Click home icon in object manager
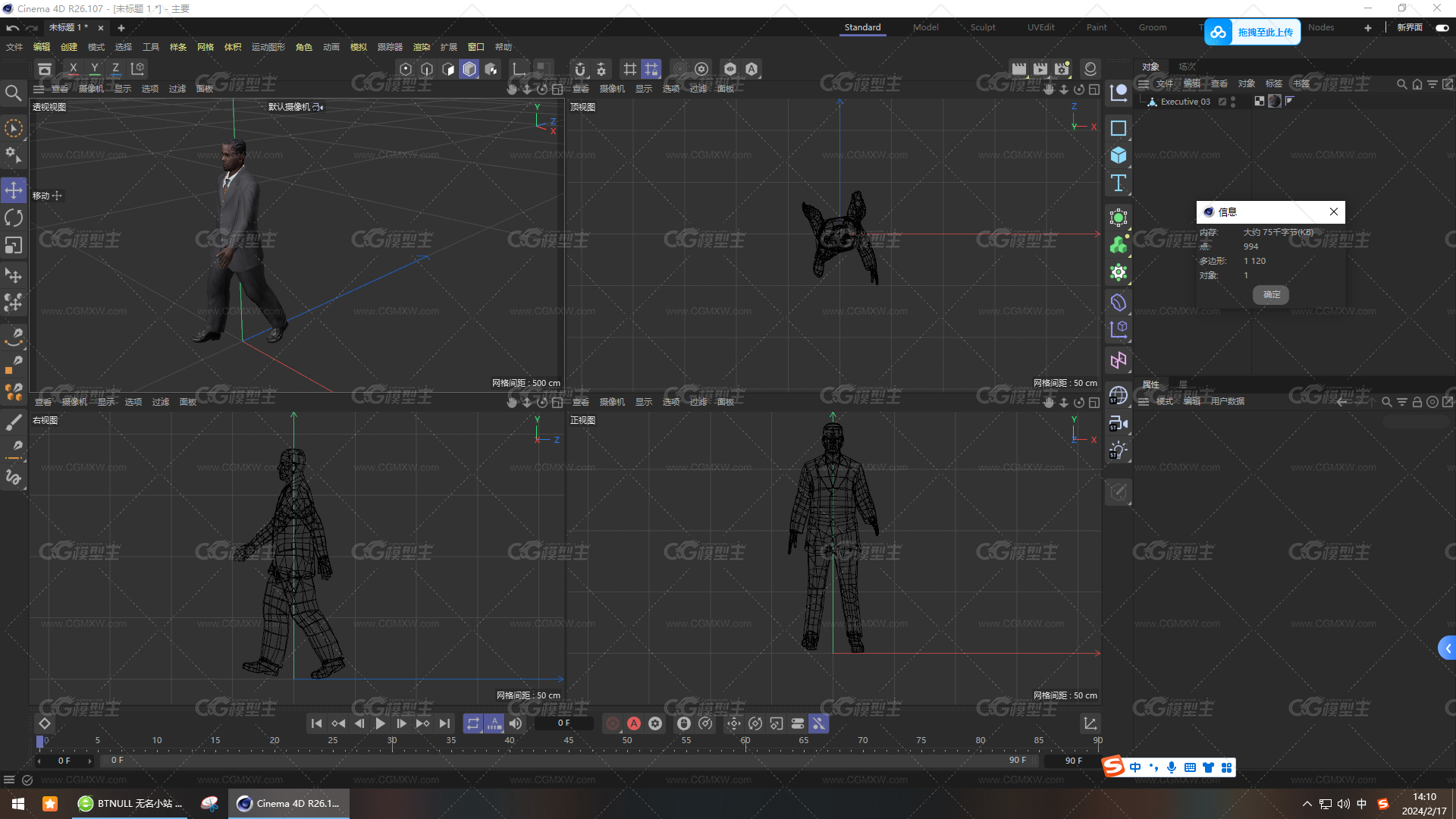1456x819 pixels. pos(1417,84)
